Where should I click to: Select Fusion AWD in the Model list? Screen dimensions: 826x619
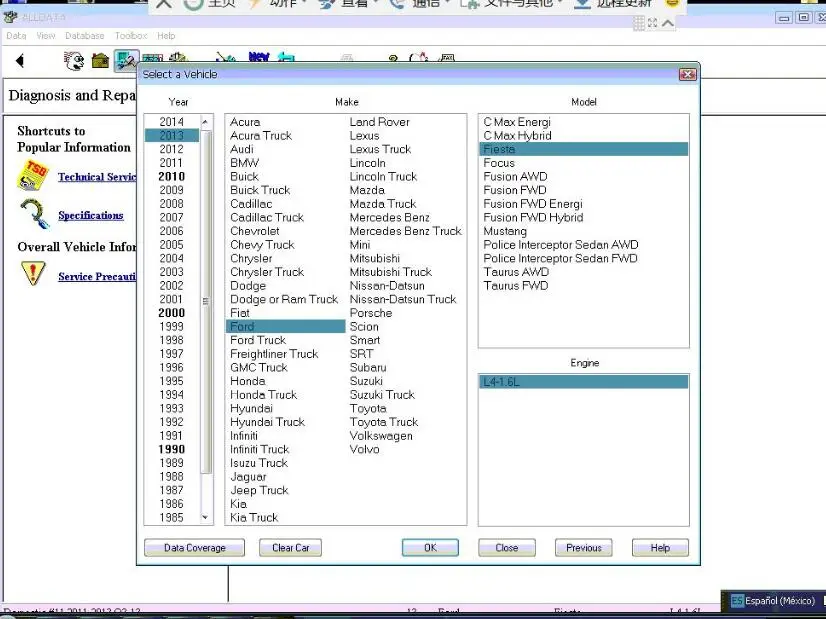(515, 176)
